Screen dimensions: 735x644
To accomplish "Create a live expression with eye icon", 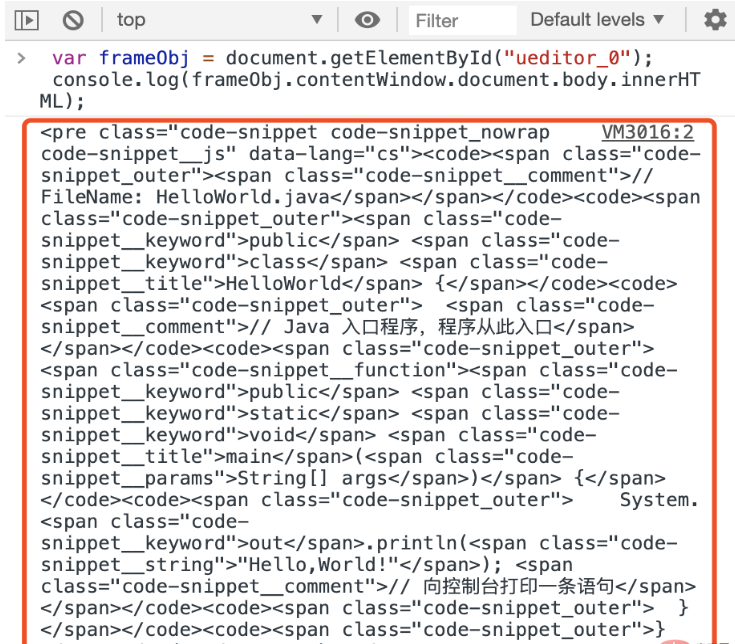I will pyautogui.click(x=368, y=19).
